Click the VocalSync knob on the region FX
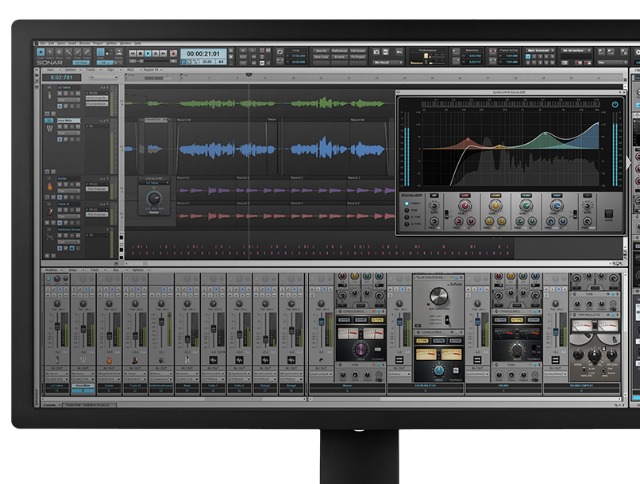 coord(154,199)
